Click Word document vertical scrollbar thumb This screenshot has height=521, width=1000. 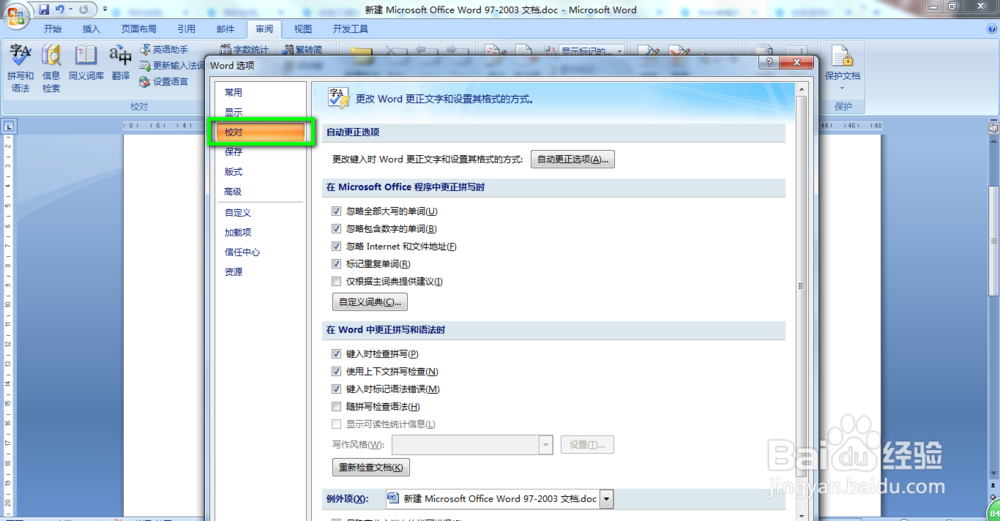coord(994,241)
